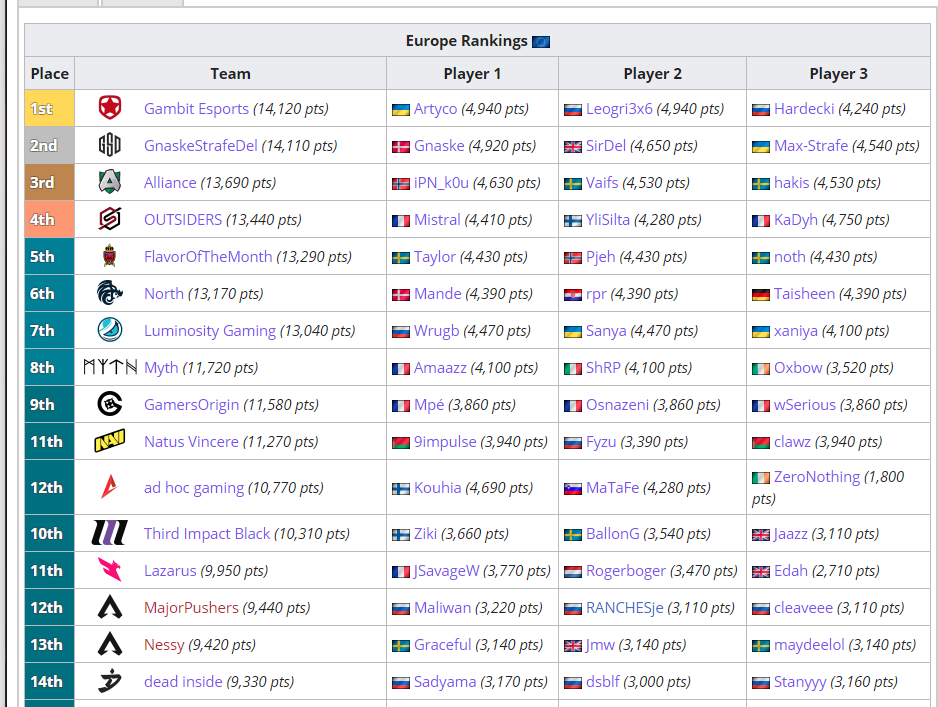Click the clawz player link
The image size is (938, 707).
[792, 441]
